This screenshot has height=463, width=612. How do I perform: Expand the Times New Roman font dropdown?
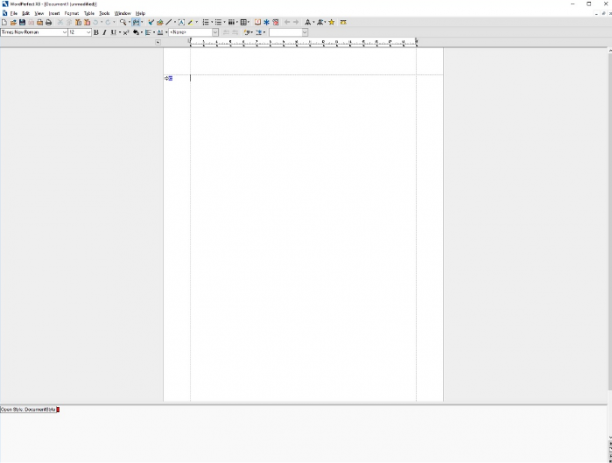point(64,32)
